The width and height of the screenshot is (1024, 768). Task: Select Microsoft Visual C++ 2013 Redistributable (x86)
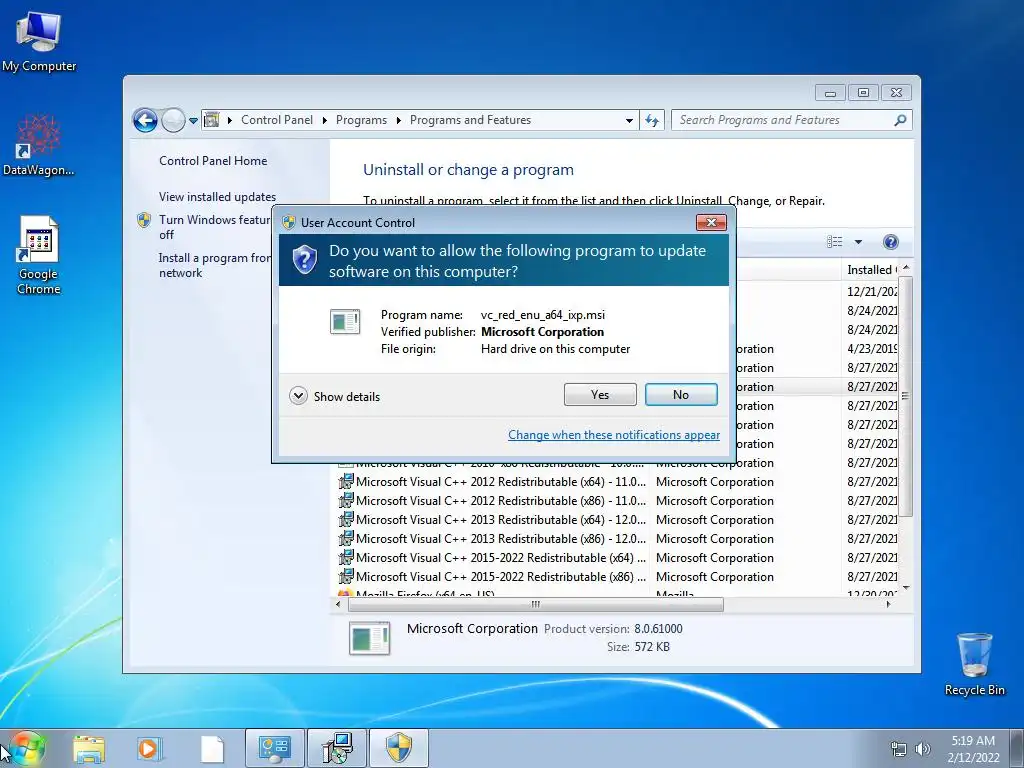point(500,539)
